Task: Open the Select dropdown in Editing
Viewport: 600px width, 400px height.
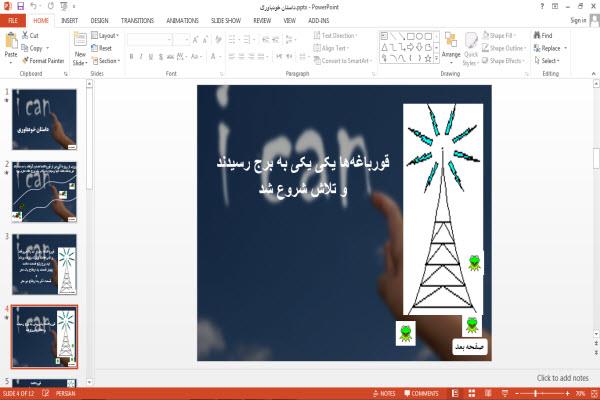Action: coord(547,61)
